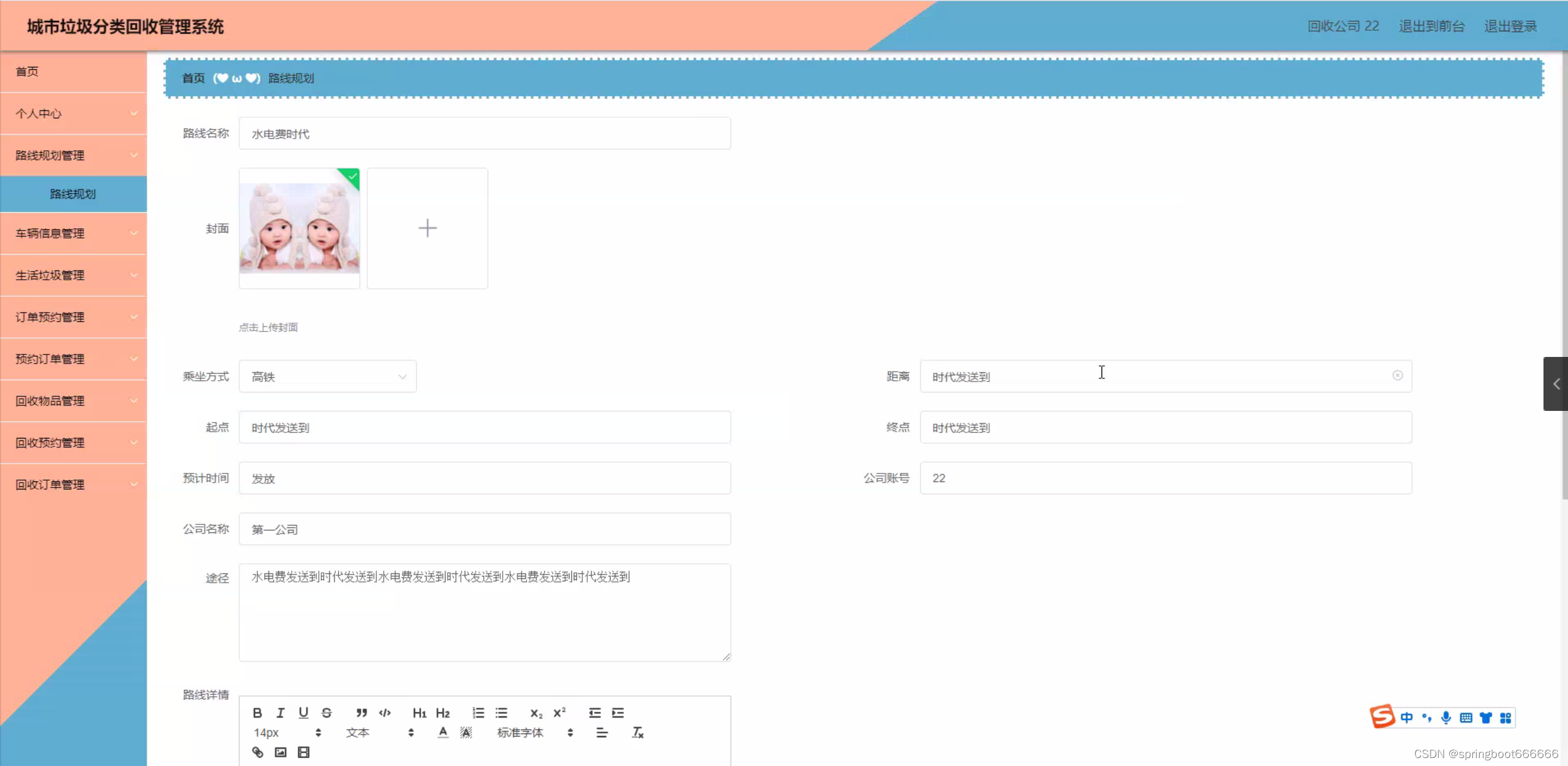Insert a code block in editor
Screen dimensions: 1568x766
click(385, 713)
